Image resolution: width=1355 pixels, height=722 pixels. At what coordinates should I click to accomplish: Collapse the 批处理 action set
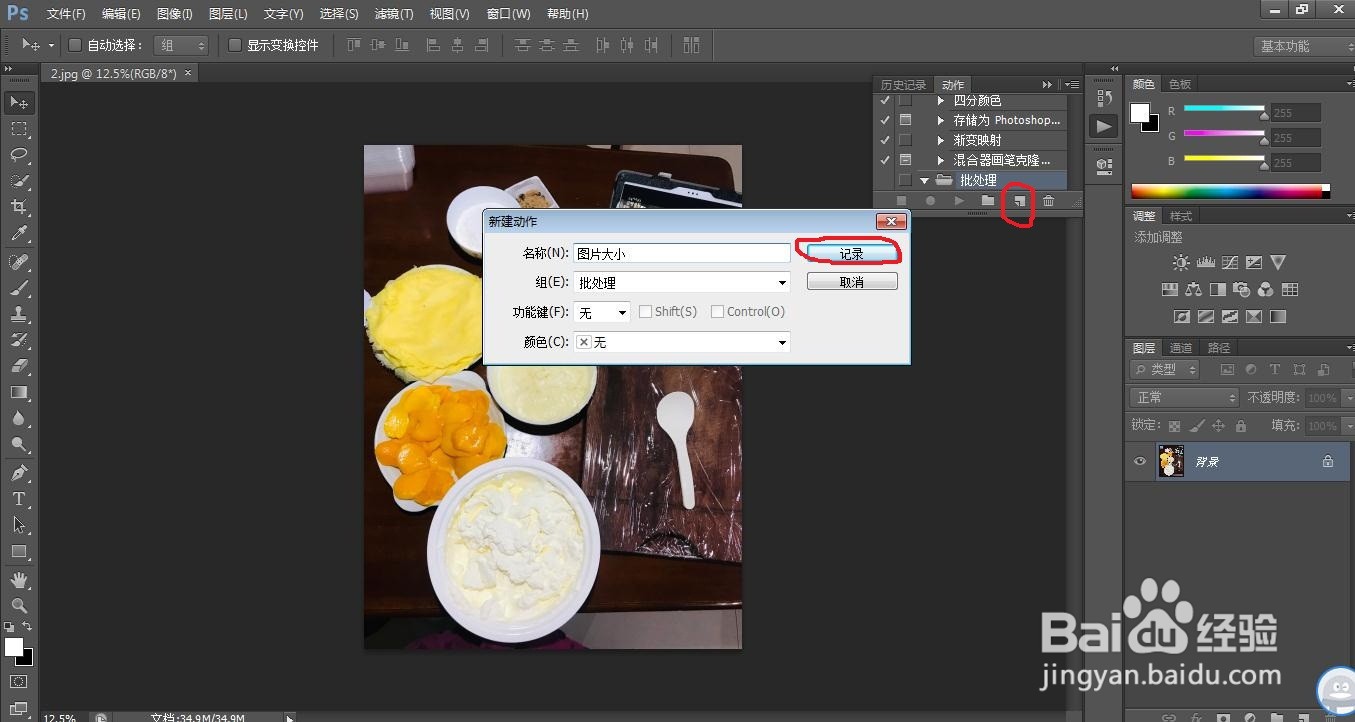[925, 181]
